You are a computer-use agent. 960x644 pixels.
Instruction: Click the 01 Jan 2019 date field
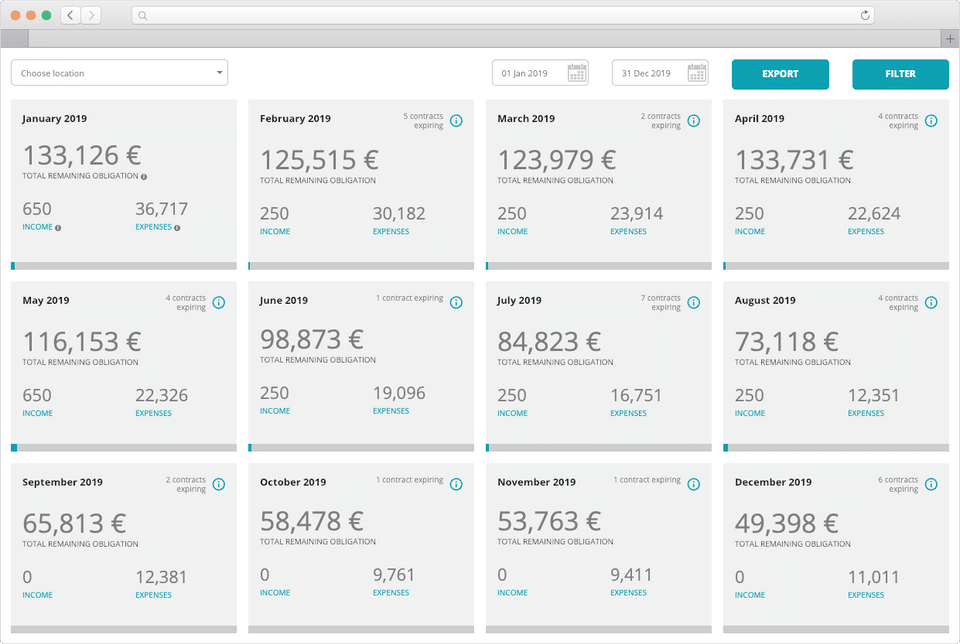pos(540,73)
